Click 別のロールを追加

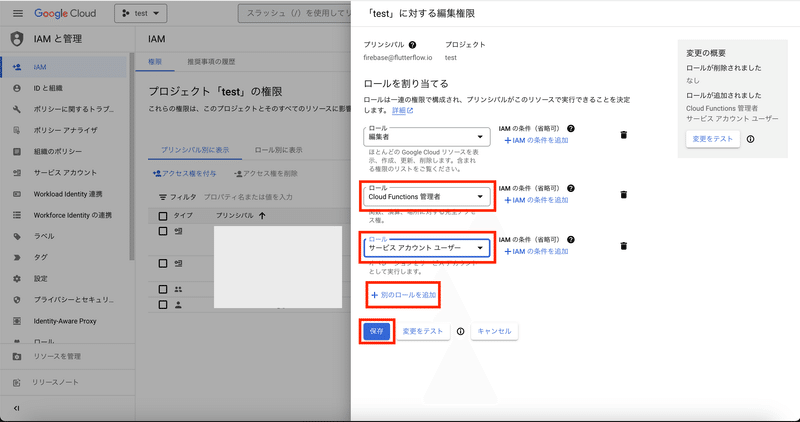coord(403,295)
